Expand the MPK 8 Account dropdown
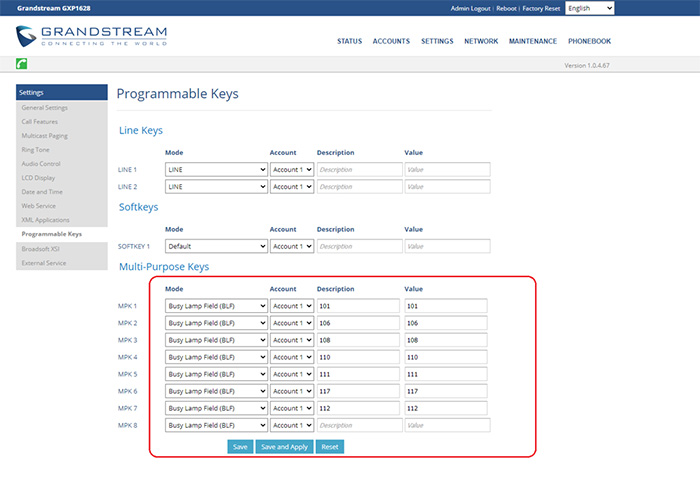The height and width of the screenshot is (489, 700). [x=292, y=425]
